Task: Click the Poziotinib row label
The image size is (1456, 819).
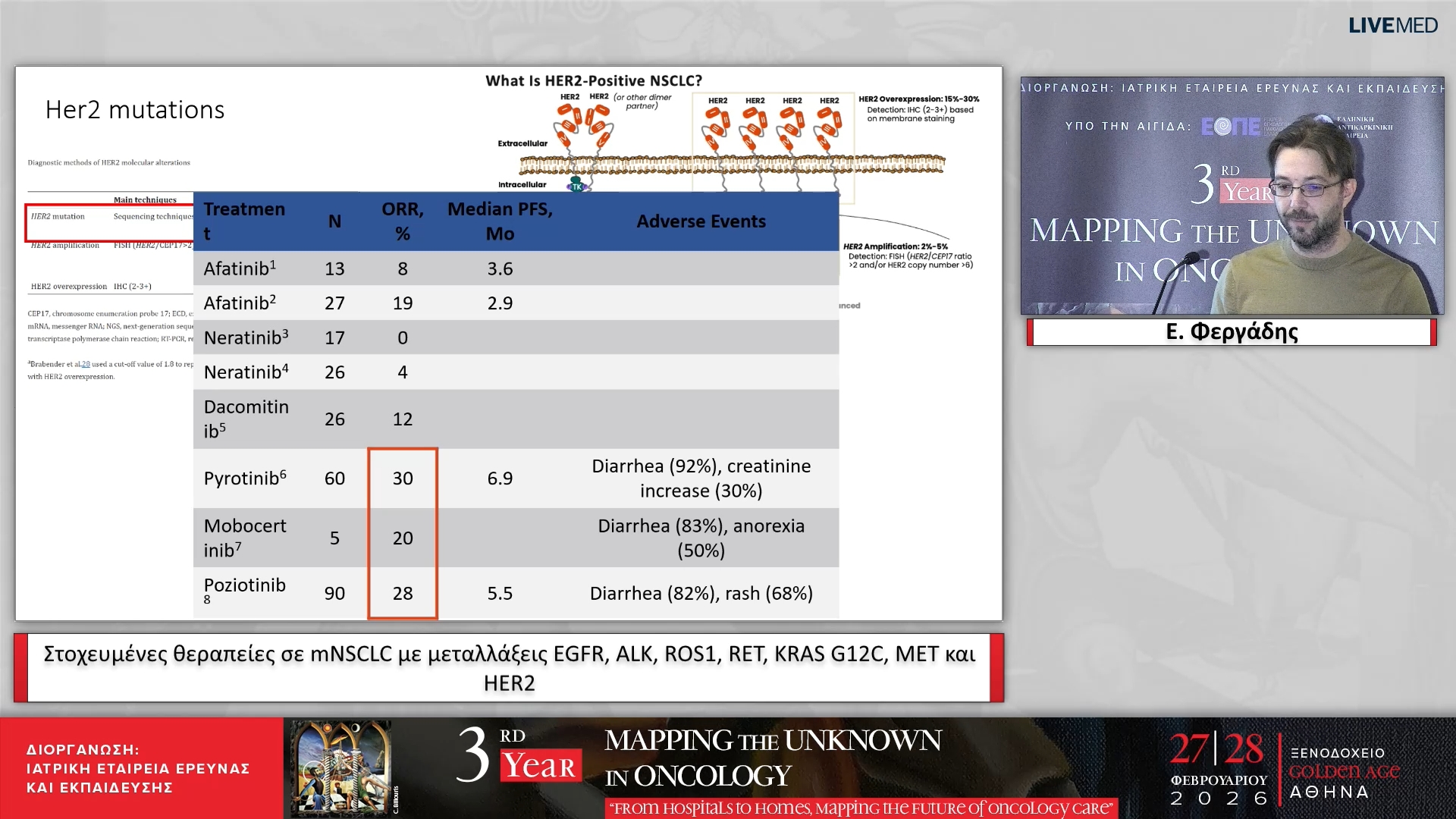Action: [244, 586]
